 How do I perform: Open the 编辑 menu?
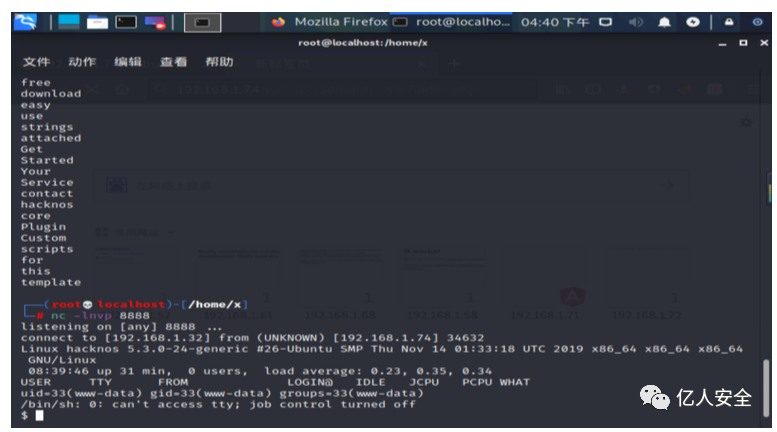coord(128,62)
